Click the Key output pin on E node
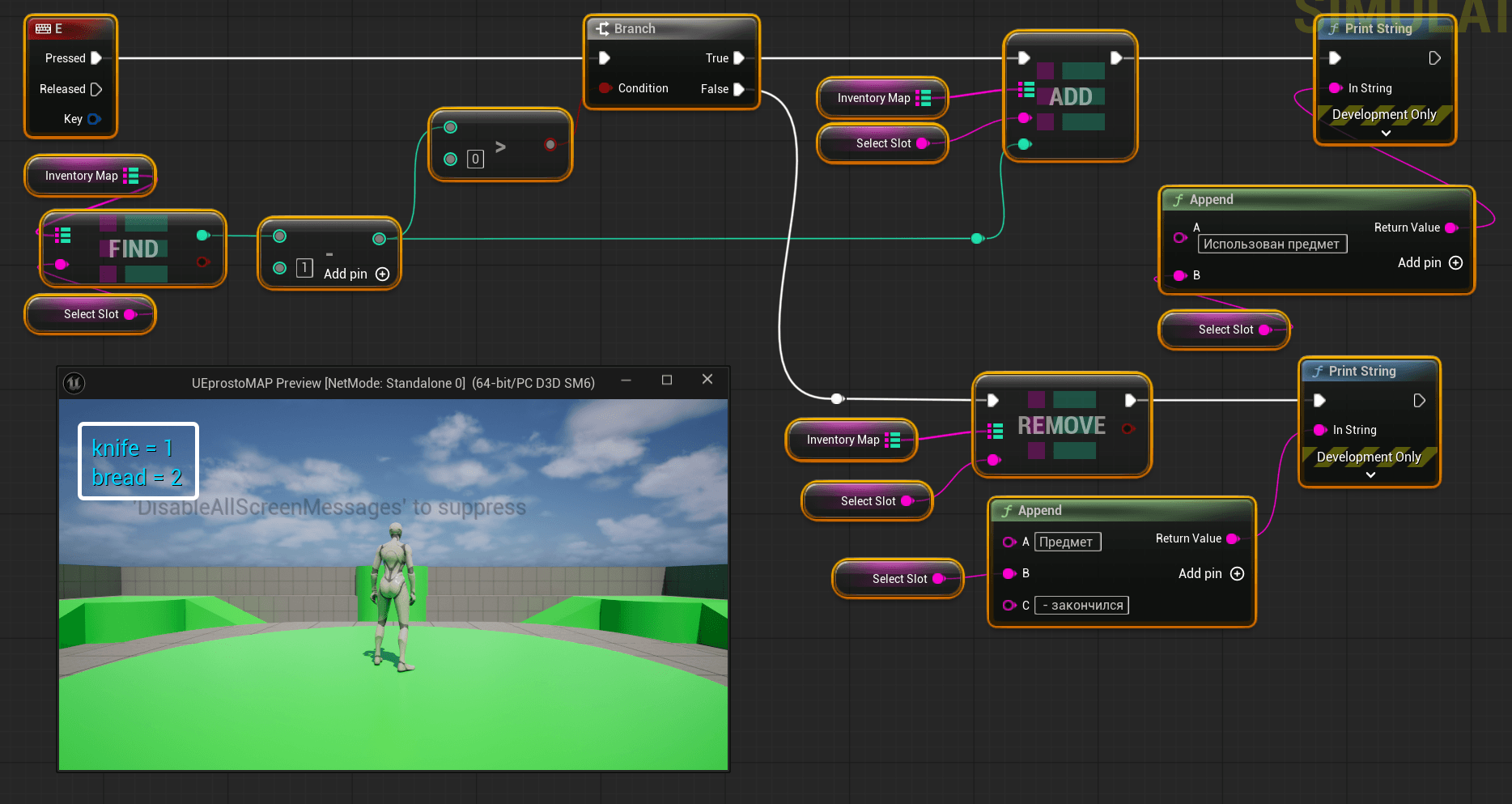 94,119
